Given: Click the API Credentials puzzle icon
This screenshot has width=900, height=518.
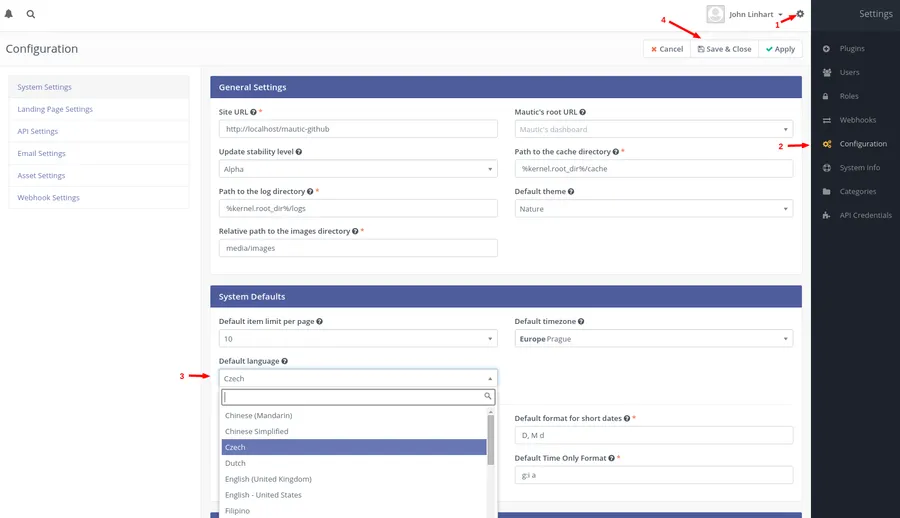Looking at the screenshot, I should 827,215.
